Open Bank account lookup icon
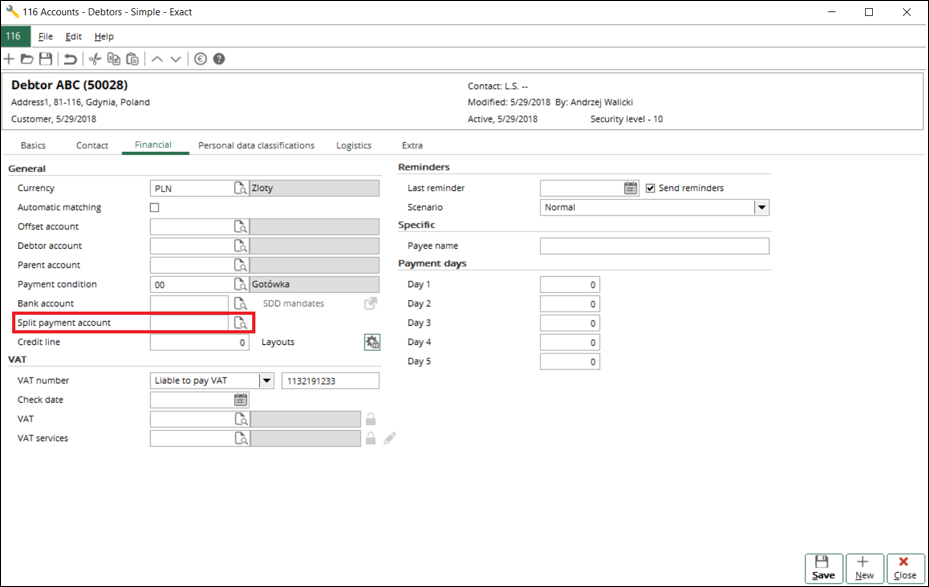Viewport: 929px width, 587px height. (x=241, y=303)
